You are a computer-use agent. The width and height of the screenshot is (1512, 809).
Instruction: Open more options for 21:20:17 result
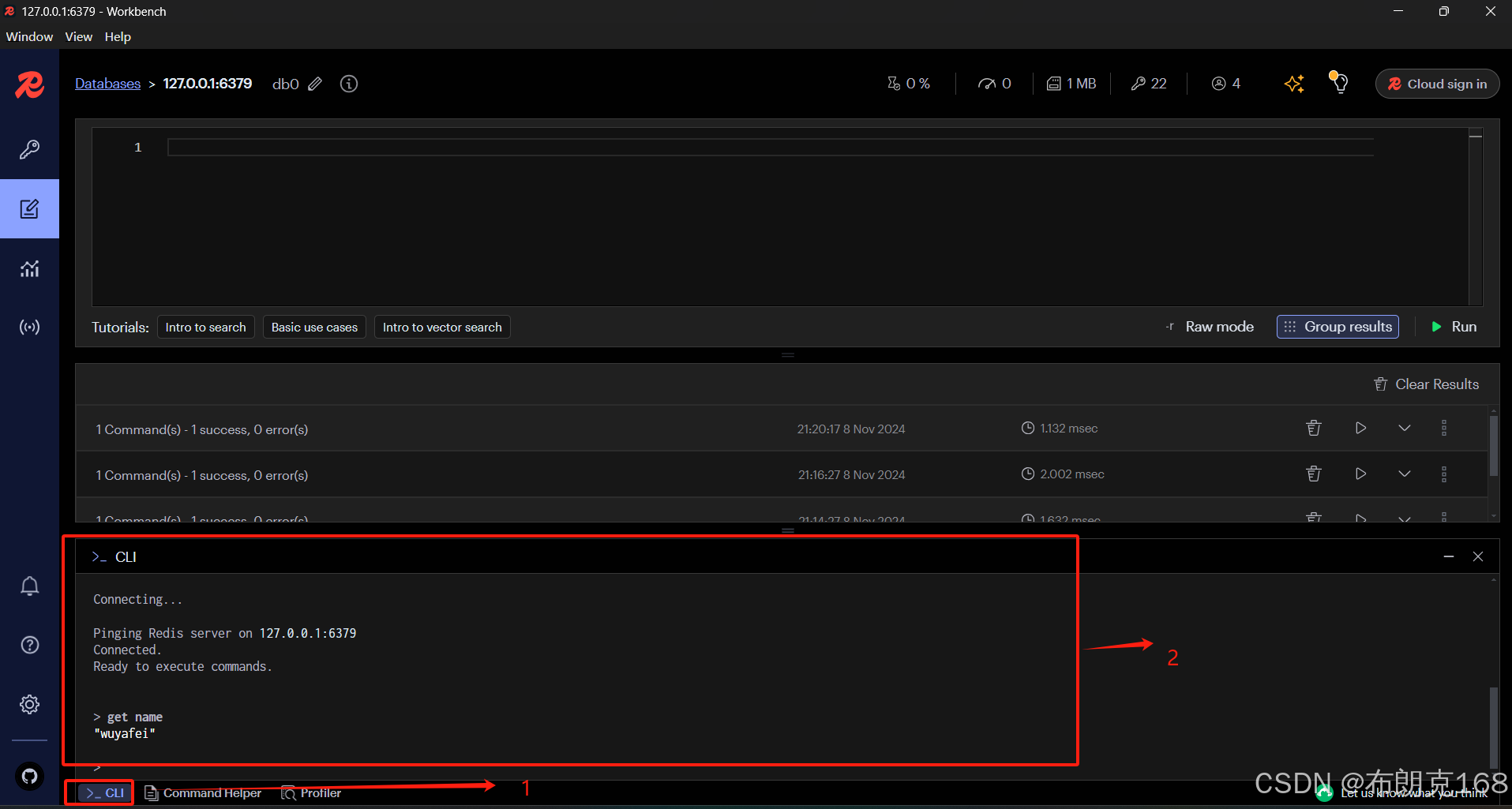pyautogui.click(x=1444, y=428)
